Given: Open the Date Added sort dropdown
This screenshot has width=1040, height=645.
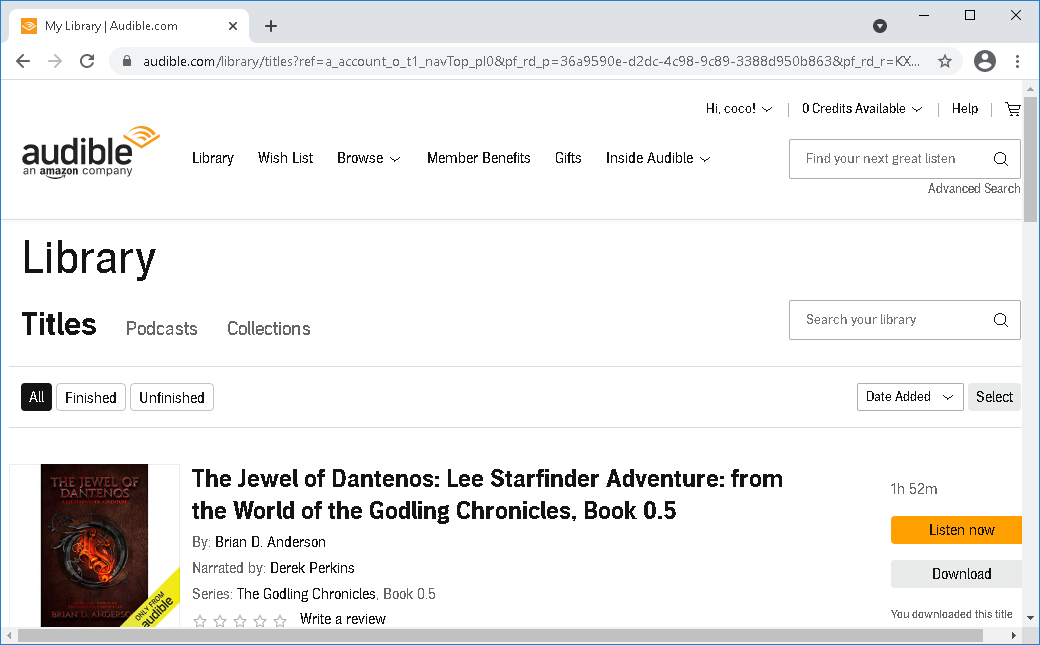Looking at the screenshot, I should [x=910, y=397].
